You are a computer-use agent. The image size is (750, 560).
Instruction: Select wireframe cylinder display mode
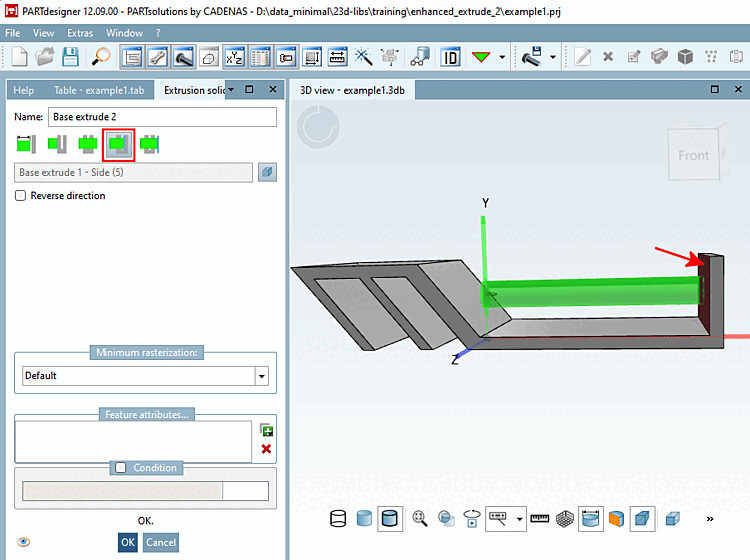[339, 518]
